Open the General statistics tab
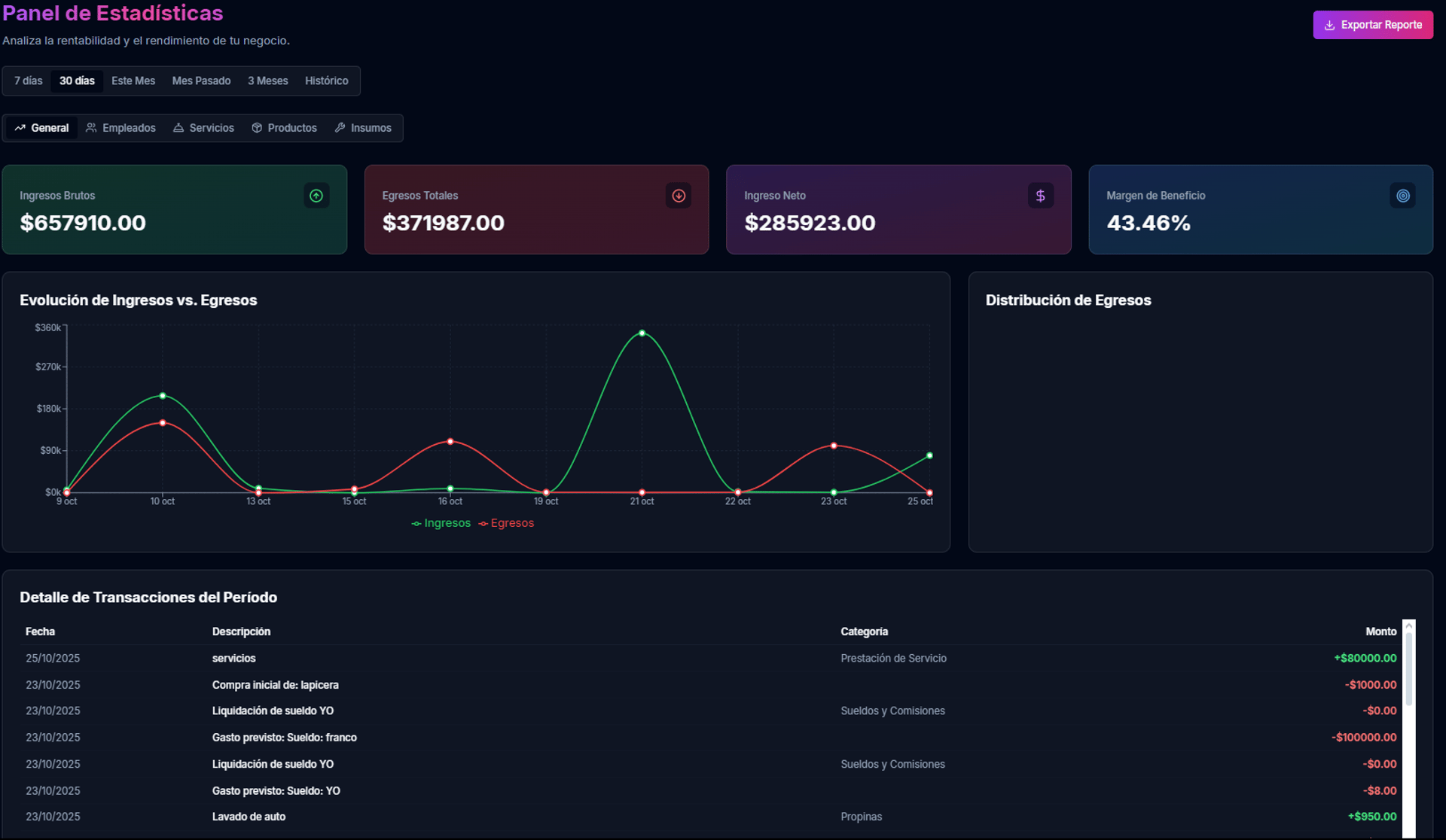 [x=42, y=128]
